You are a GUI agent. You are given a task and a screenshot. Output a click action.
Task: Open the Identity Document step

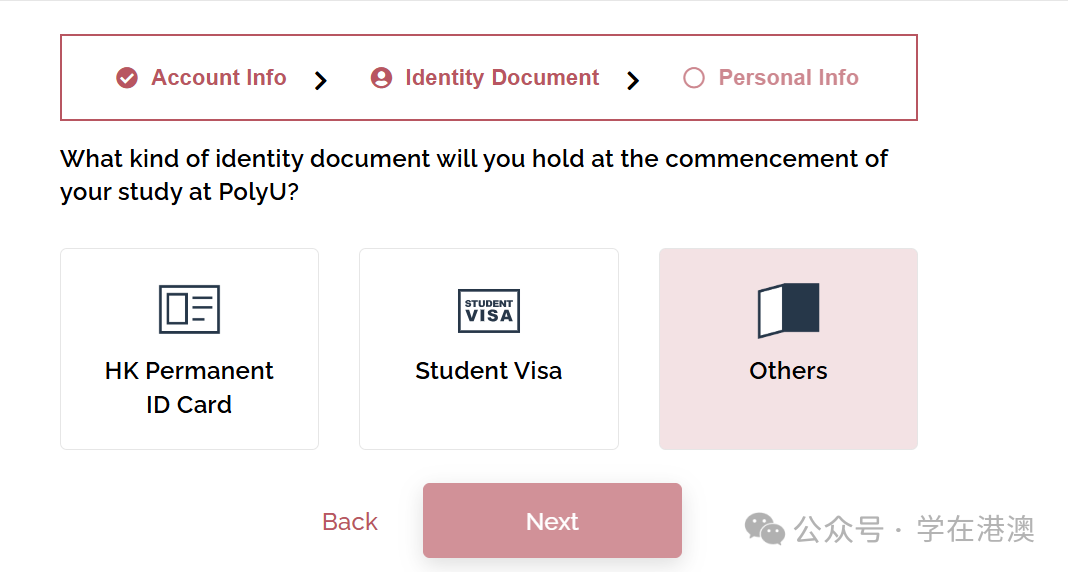click(x=502, y=78)
